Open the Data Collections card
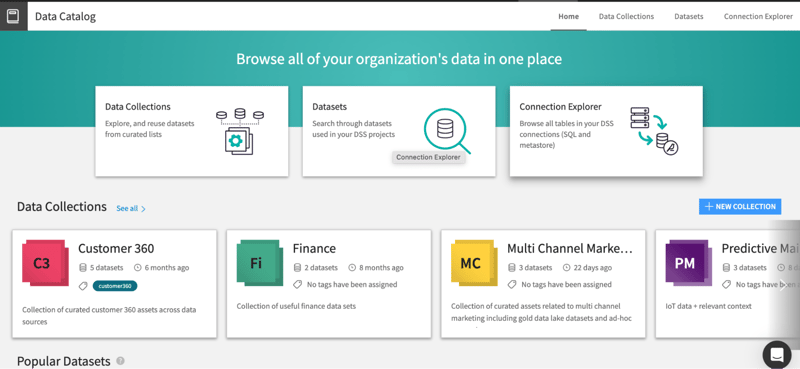This screenshot has height=369, width=800. pyautogui.click(x=192, y=131)
